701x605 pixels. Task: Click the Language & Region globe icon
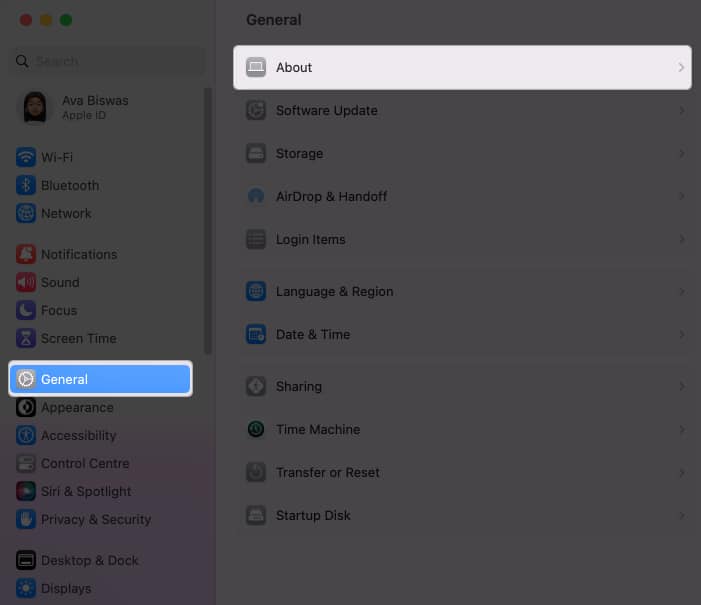(256, 292)
